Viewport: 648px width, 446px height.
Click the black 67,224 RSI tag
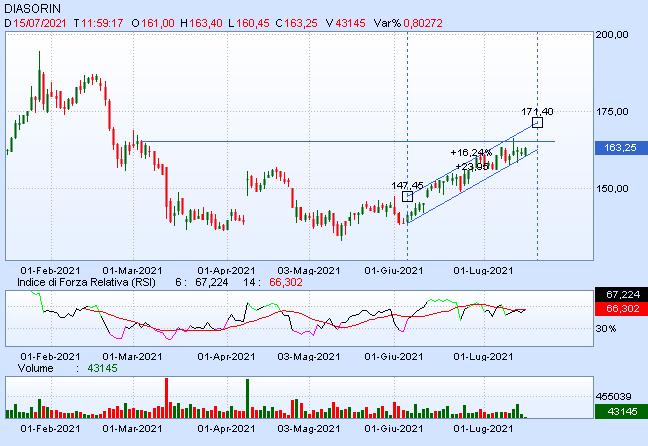coord(621,294)
